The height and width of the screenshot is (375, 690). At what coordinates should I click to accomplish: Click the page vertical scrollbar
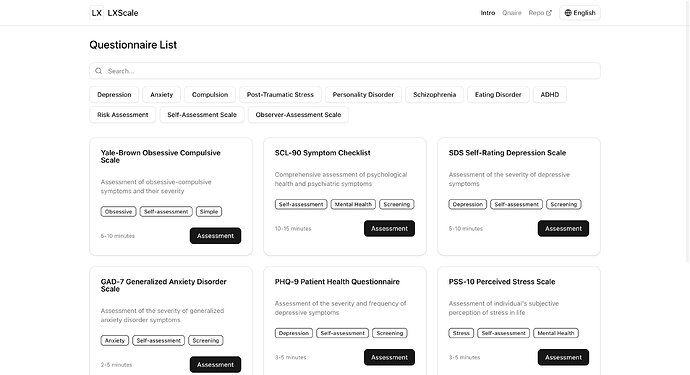tap(687, 132)
